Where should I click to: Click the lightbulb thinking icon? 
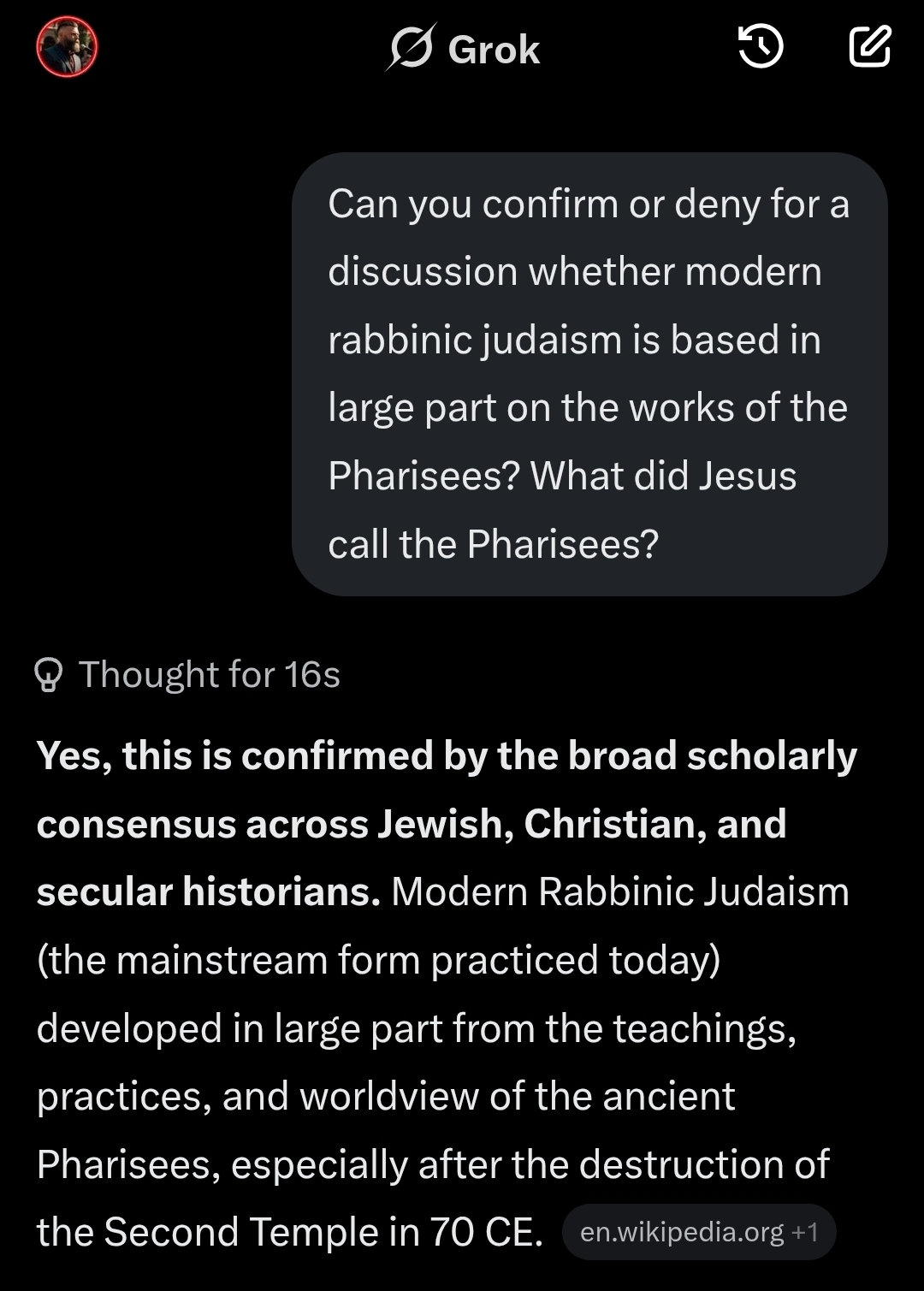coord(49,675)
